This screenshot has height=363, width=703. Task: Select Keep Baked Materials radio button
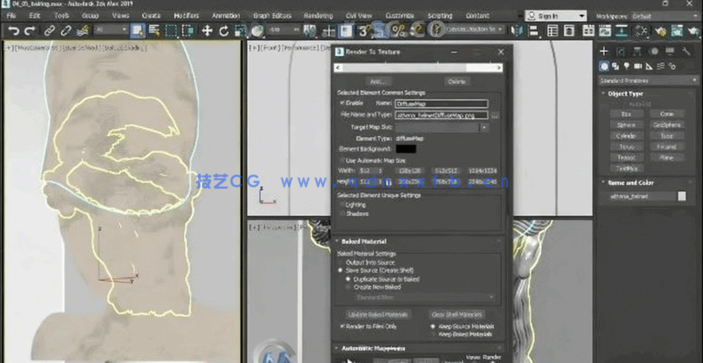(433, 334)
